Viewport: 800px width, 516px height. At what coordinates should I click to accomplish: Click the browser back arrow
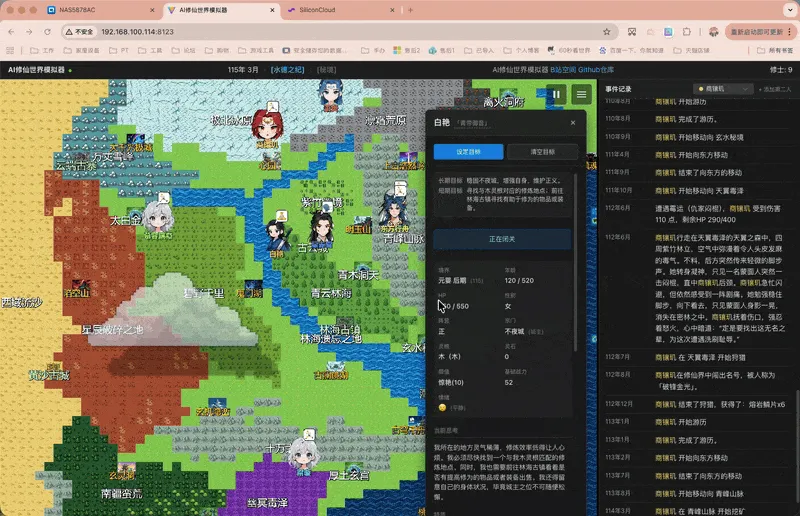point(12,31)
